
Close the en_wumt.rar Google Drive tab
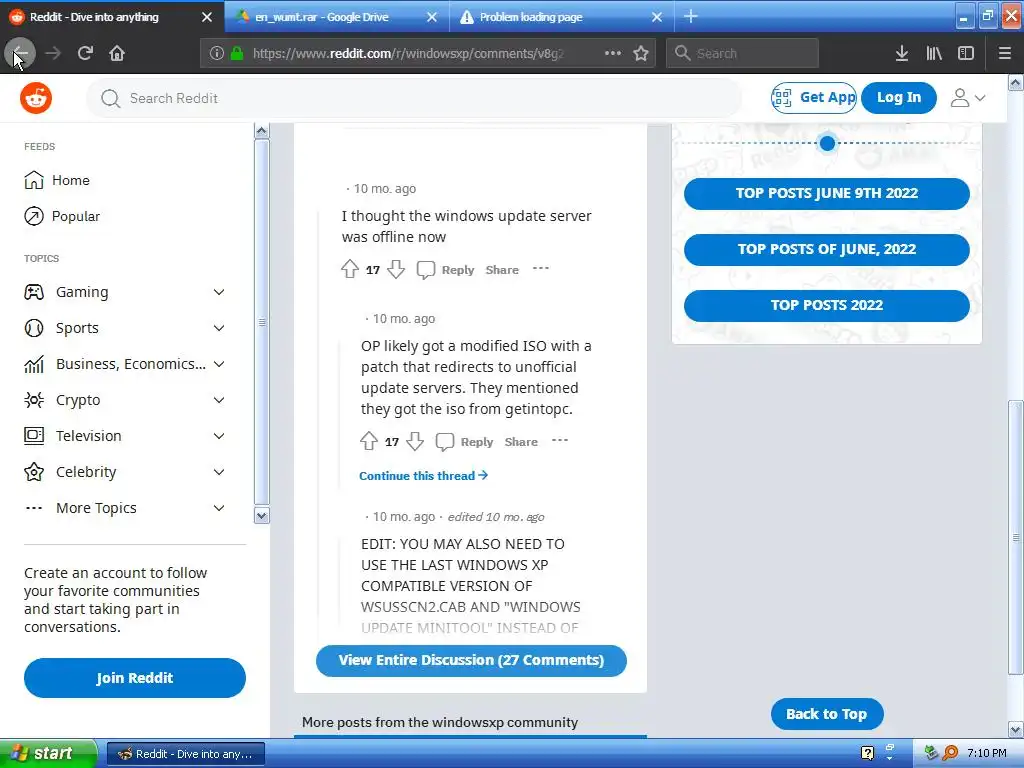[432, 17]
